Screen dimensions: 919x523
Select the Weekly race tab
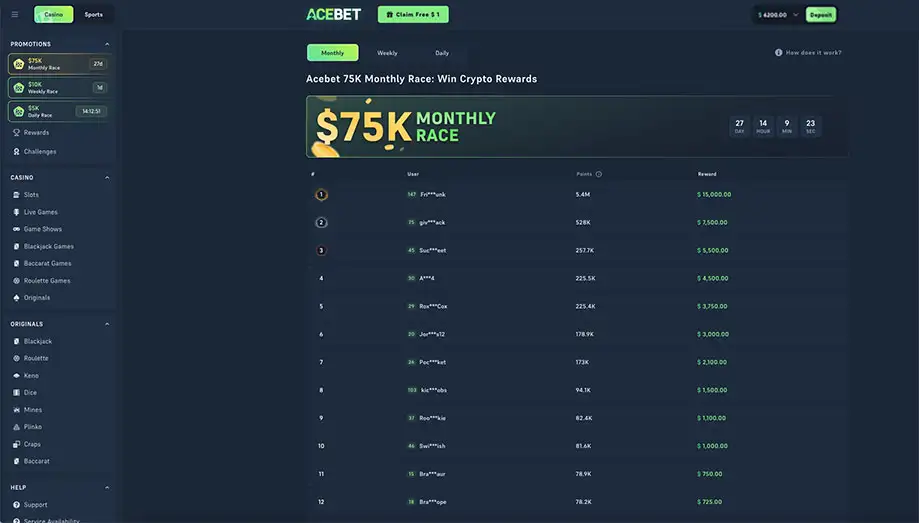(x=387, y=53)
